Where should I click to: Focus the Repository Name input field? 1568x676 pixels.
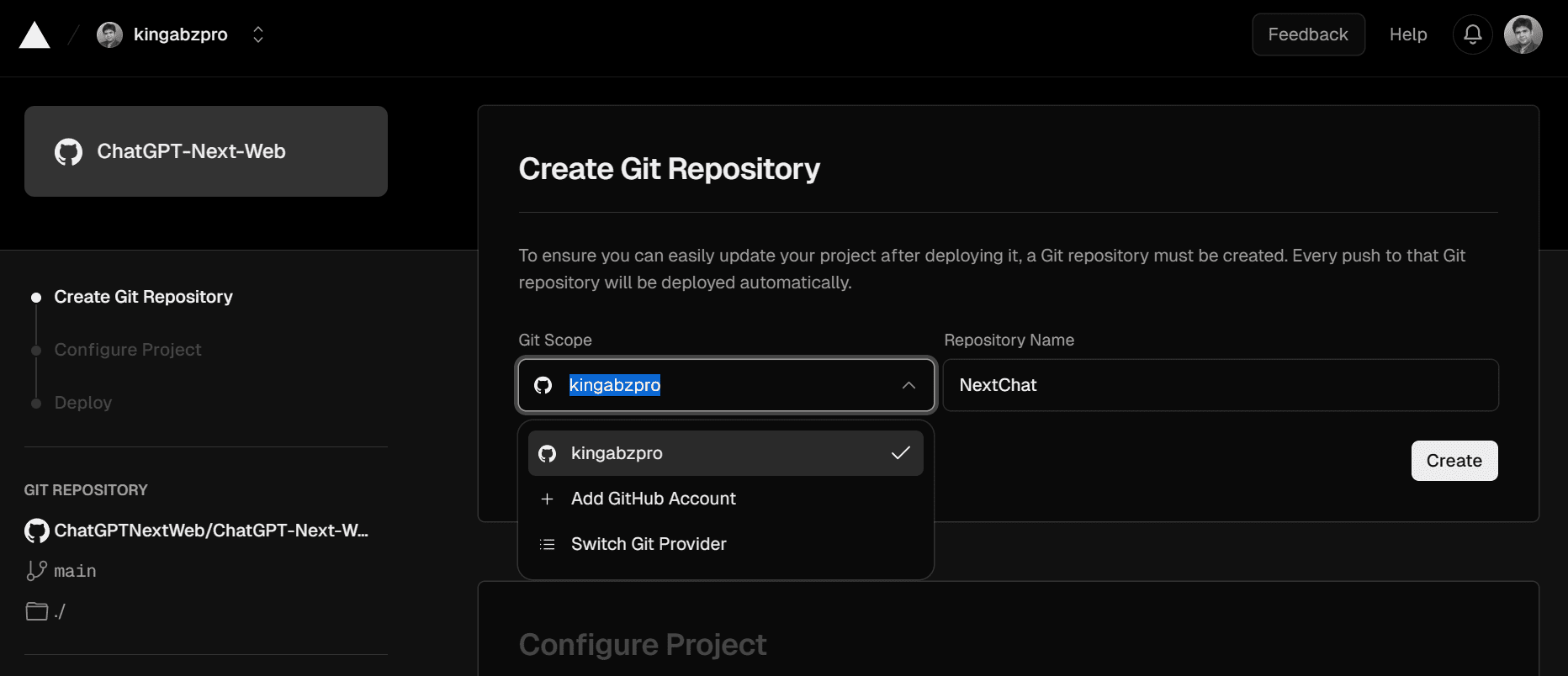pos(1221,385)
